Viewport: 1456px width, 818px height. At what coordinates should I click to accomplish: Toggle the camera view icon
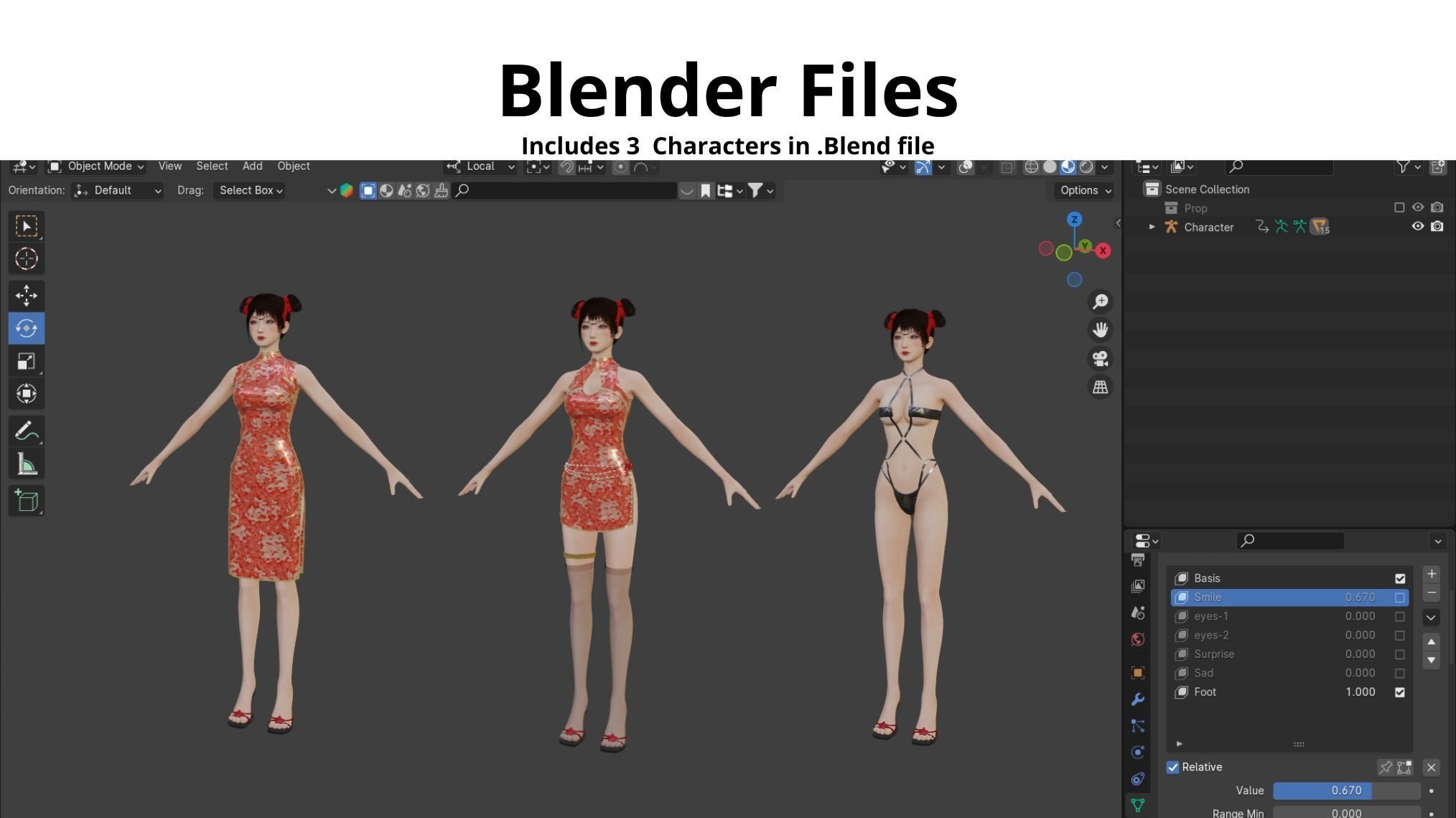pyautogui.click(x=1100, y=359)
